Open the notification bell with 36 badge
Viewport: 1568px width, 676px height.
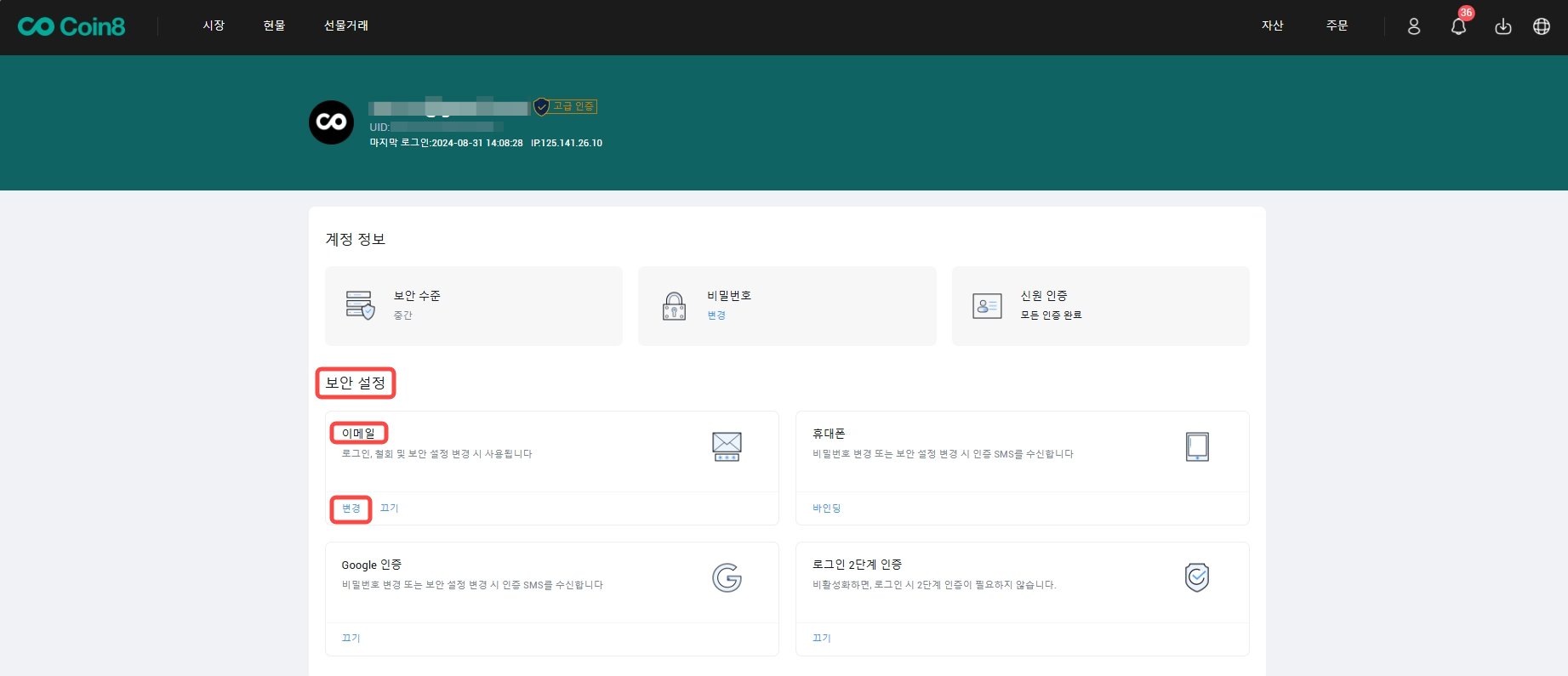pyautogui.click(x=1458, y=26)
